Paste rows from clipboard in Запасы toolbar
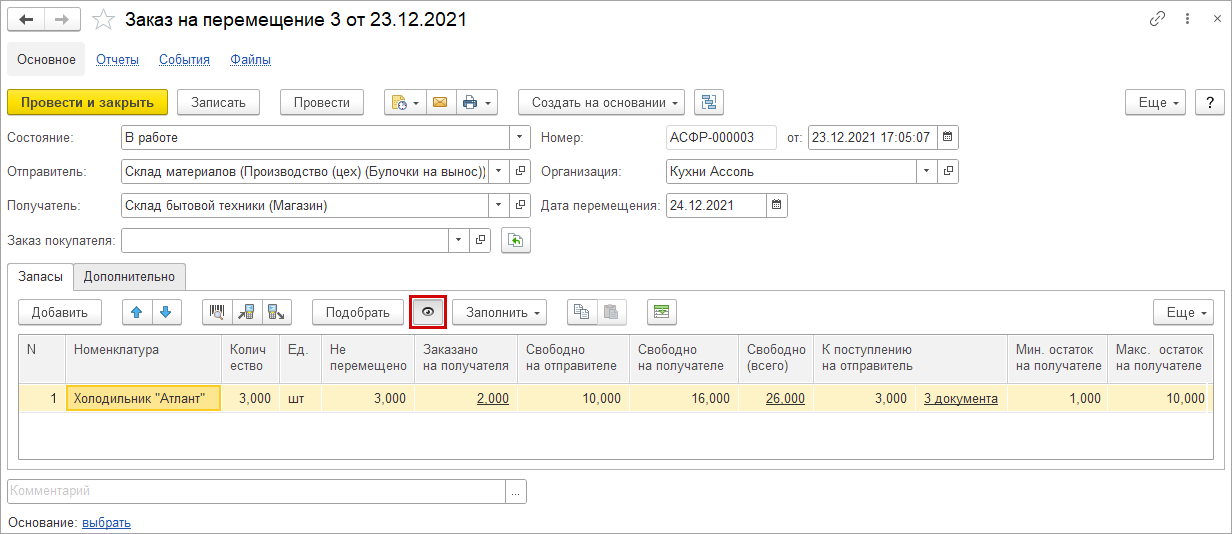Viewport: 1232px width, 534px height. pos(612,312)
